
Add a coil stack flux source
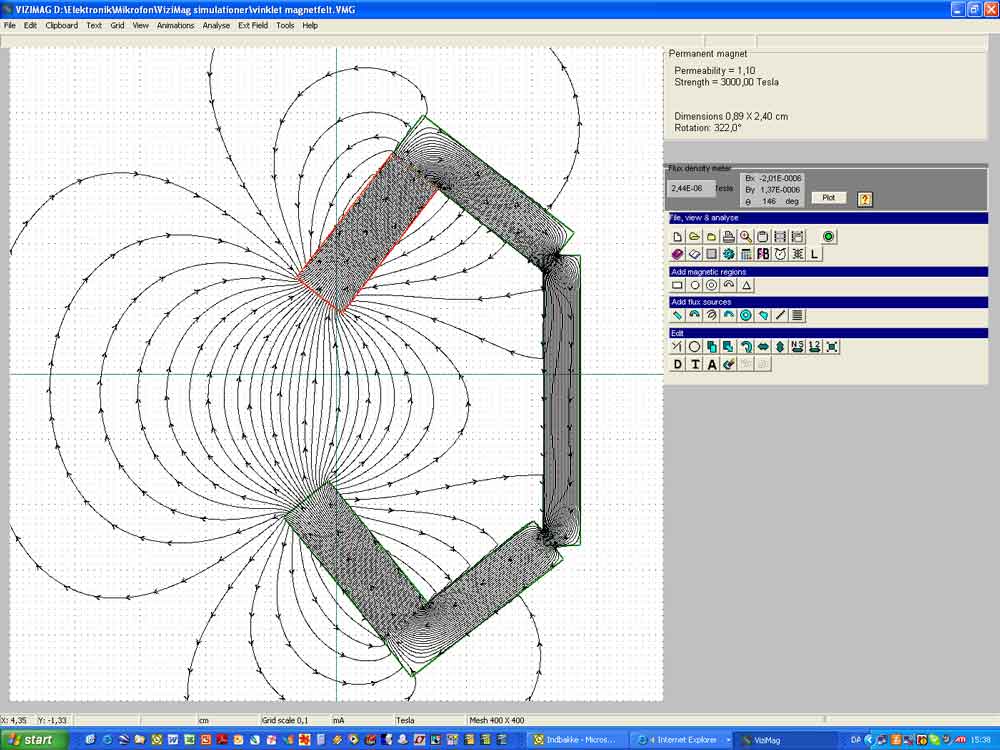[797, 315]
